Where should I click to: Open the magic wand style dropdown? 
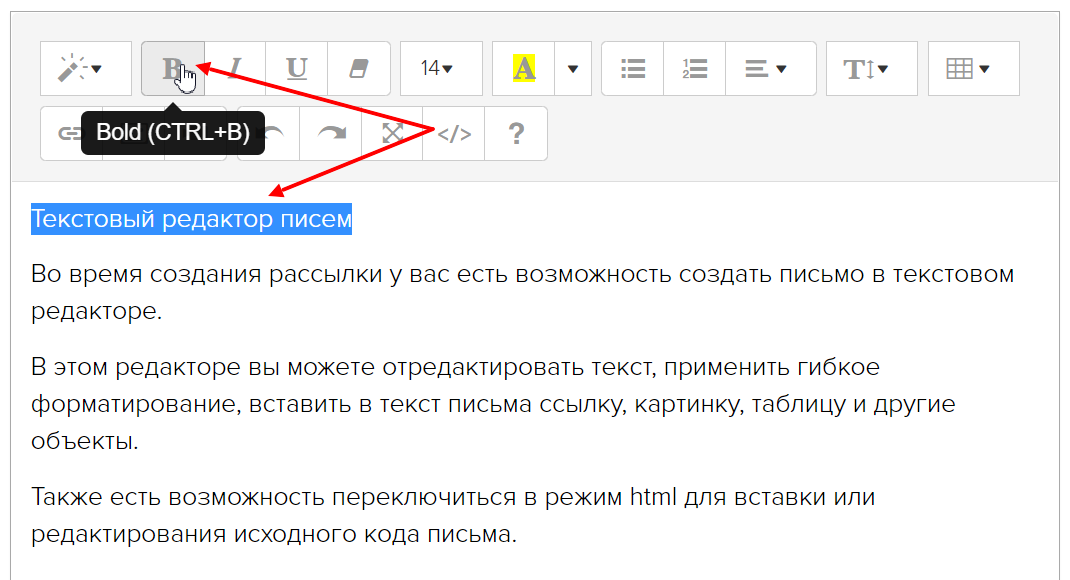click(x=85, y=69)
